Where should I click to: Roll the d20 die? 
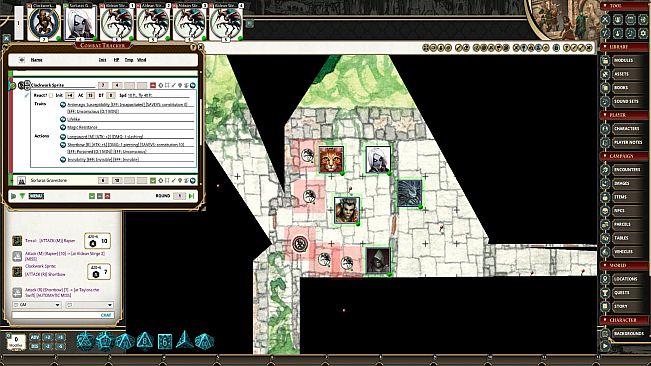click(85, 341)
